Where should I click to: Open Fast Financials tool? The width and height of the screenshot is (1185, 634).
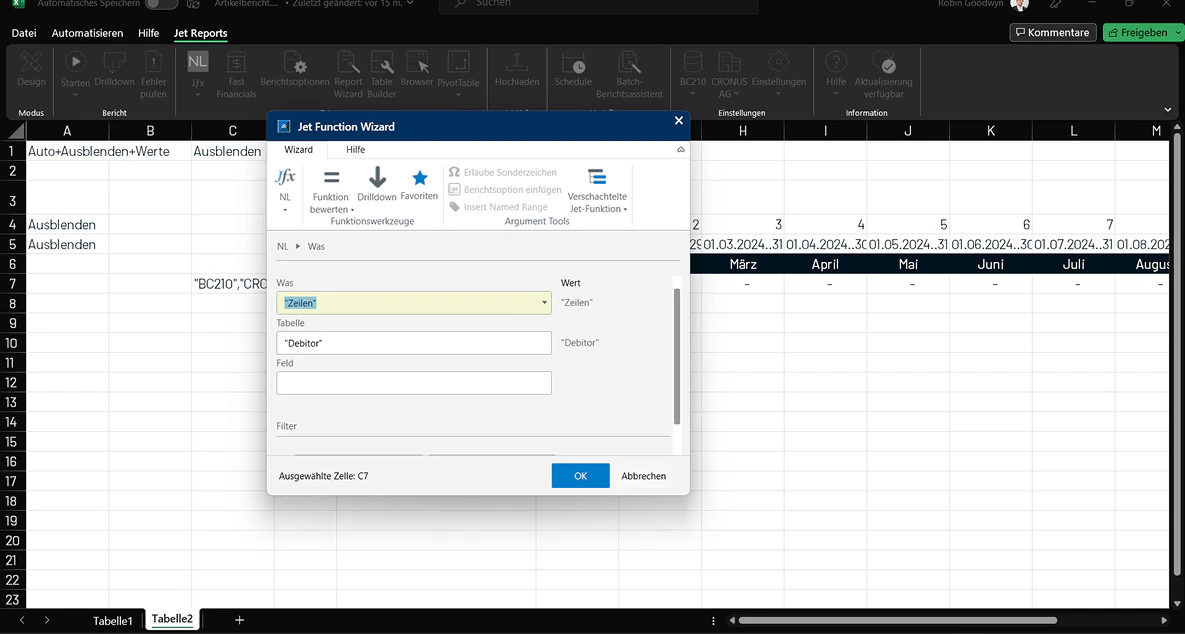click(237, 74)
